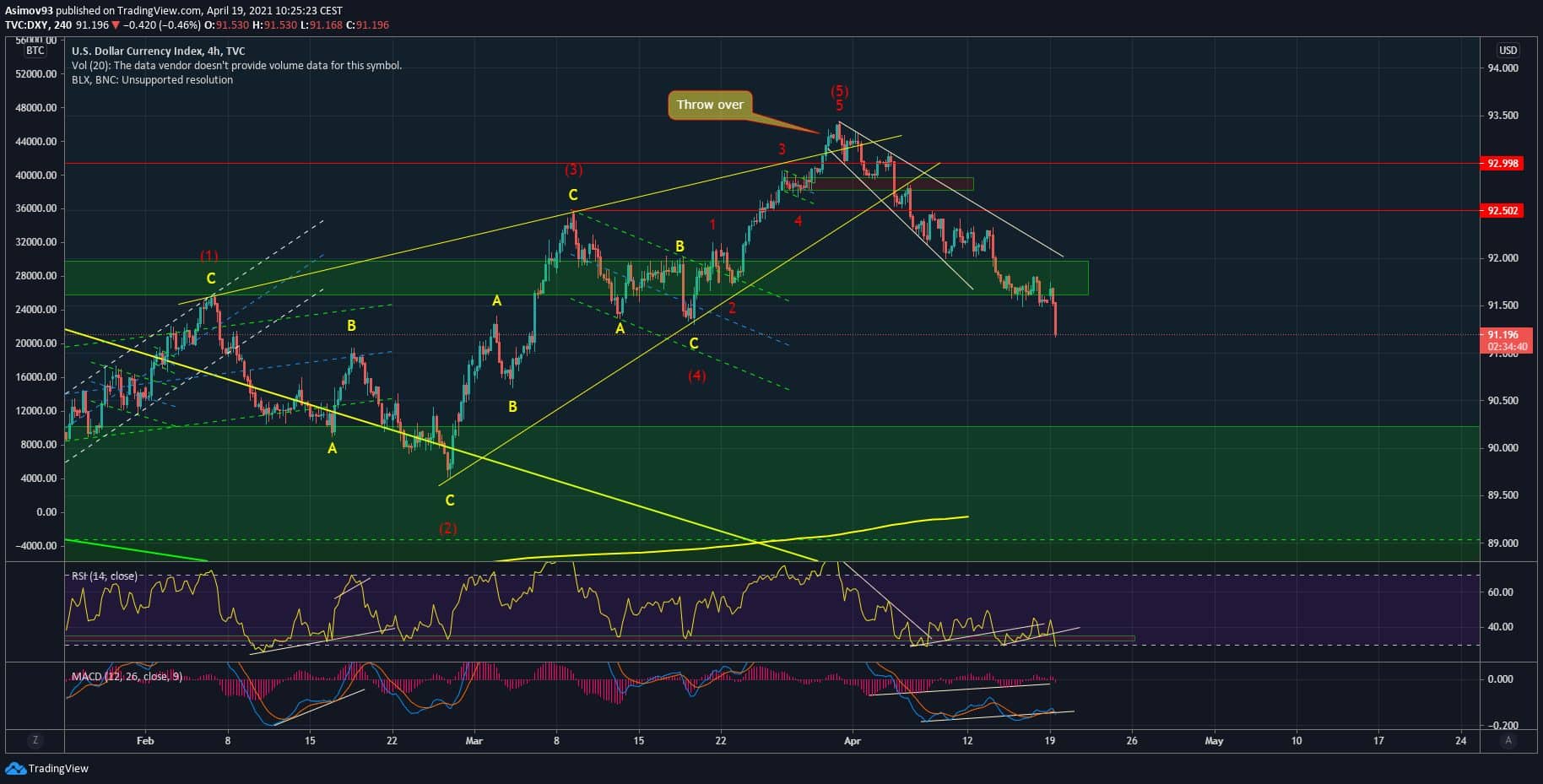Click the Vol (20) indicator legend
Screen dimensions: 1543x784
[x=236, y=65]
